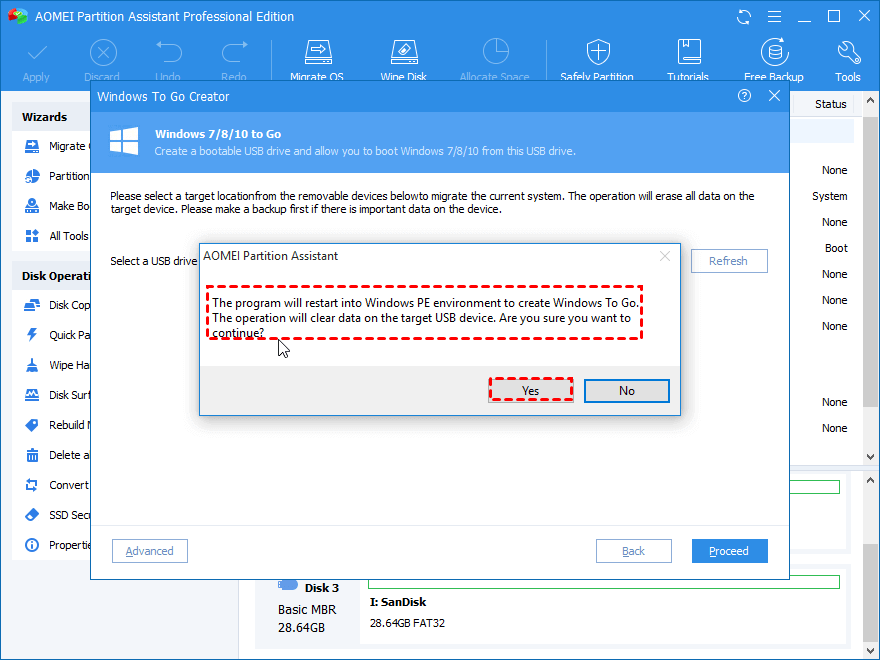The image size is (880, 660).
Task: Click the Redo arrow icon
Action: pos(234,52)
